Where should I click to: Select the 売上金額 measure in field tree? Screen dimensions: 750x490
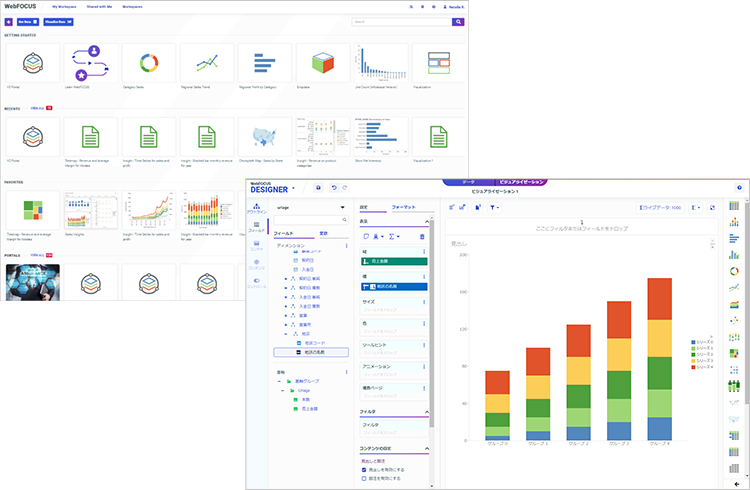click(309, 409)
